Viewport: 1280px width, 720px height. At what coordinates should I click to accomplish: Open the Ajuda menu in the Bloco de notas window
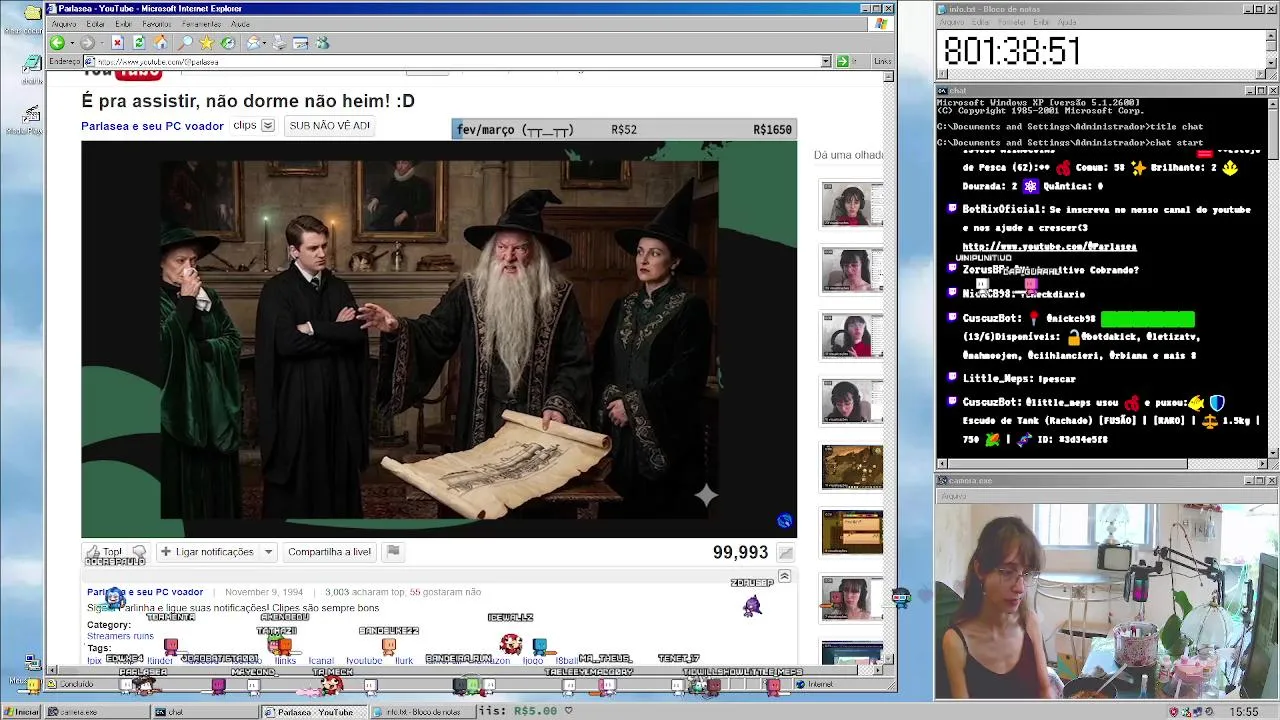[1067, 22]
